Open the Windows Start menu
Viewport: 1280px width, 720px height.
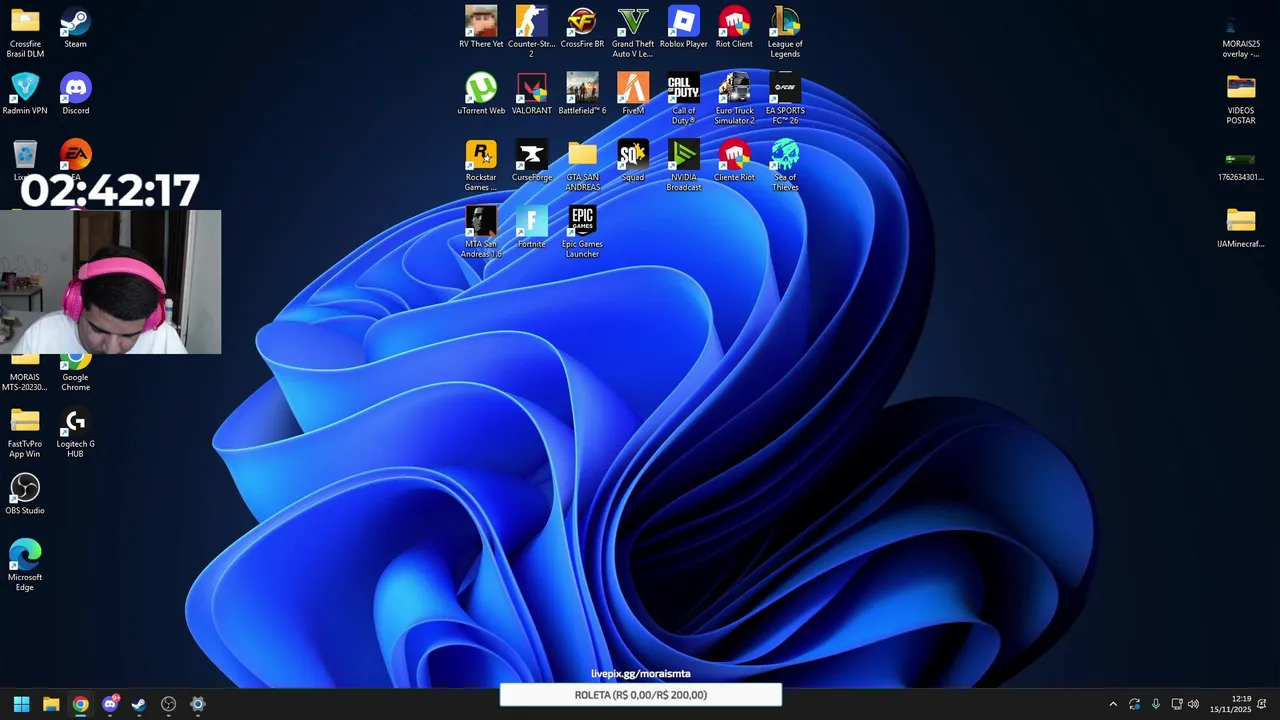click(x=21, y=704)
